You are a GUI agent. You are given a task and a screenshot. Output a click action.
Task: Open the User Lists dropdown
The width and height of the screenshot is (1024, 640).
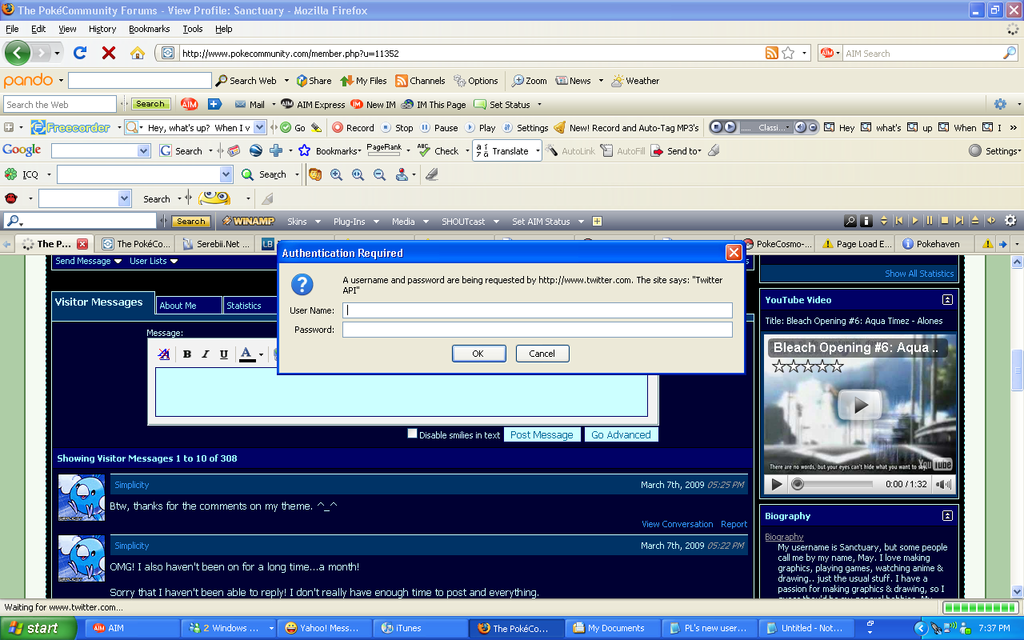tap(153, 261)
